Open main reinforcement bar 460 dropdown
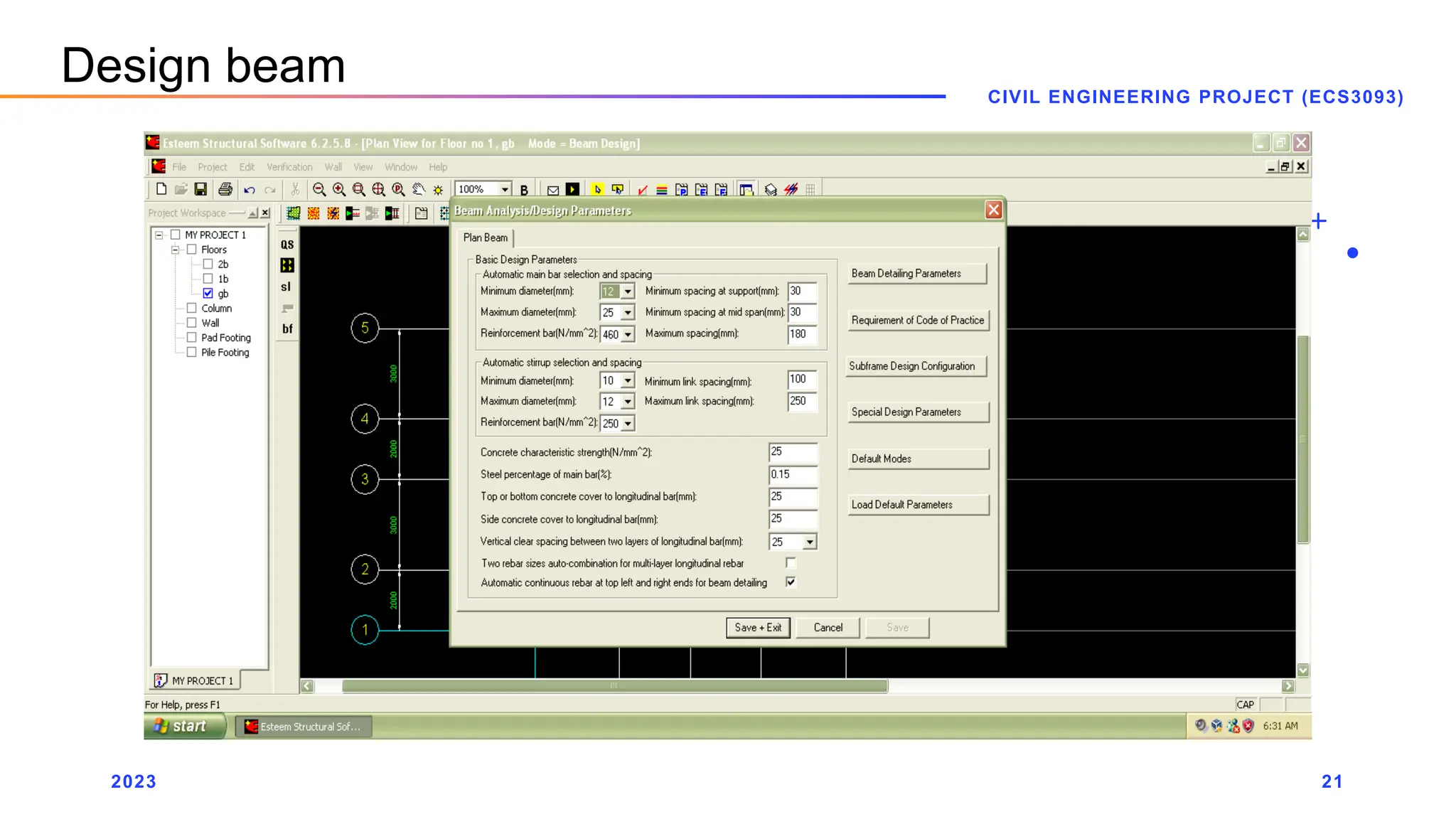The image size is (1456, 819). click(628, 334)
